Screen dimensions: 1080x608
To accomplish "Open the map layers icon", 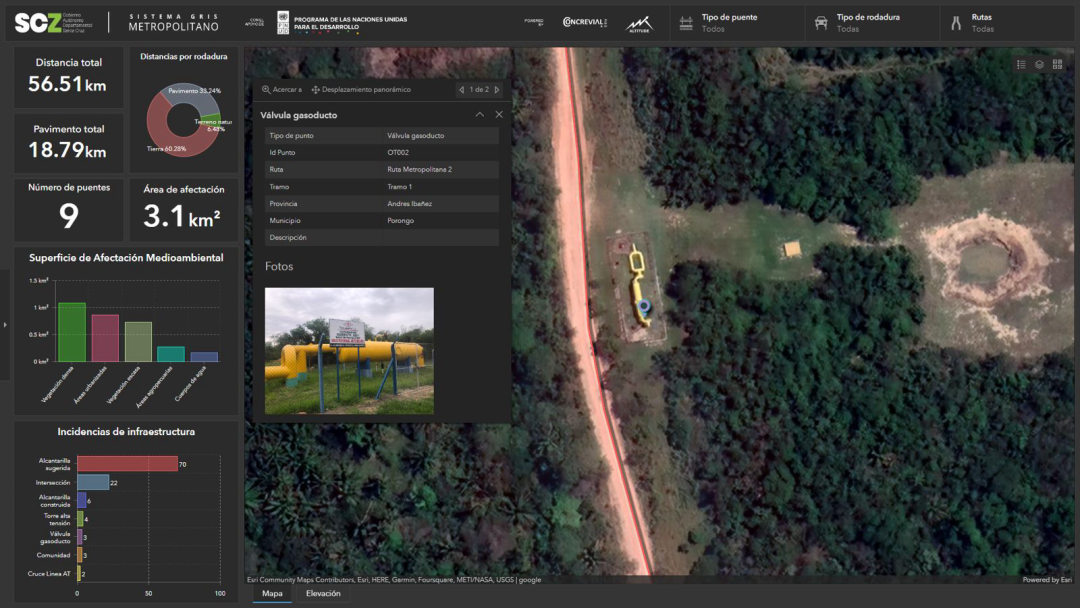I will 1039,64.
